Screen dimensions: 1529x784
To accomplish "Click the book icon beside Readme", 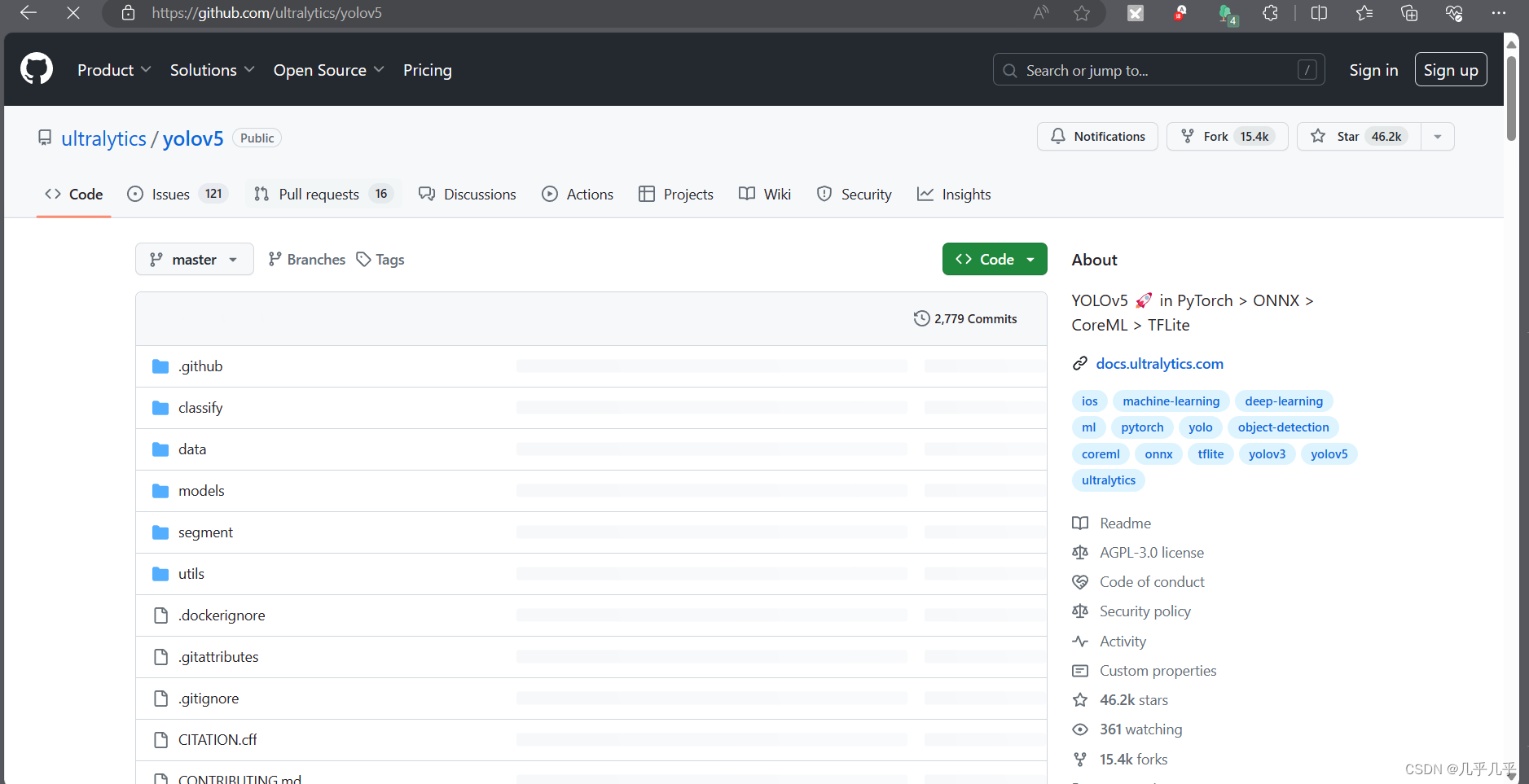I will point(1080,523).
